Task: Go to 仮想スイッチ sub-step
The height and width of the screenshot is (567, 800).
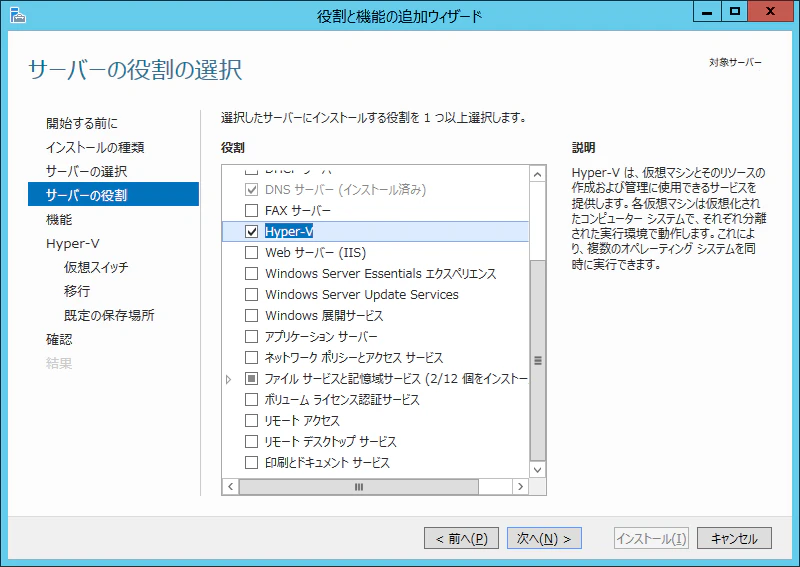Action: [96, 267]
